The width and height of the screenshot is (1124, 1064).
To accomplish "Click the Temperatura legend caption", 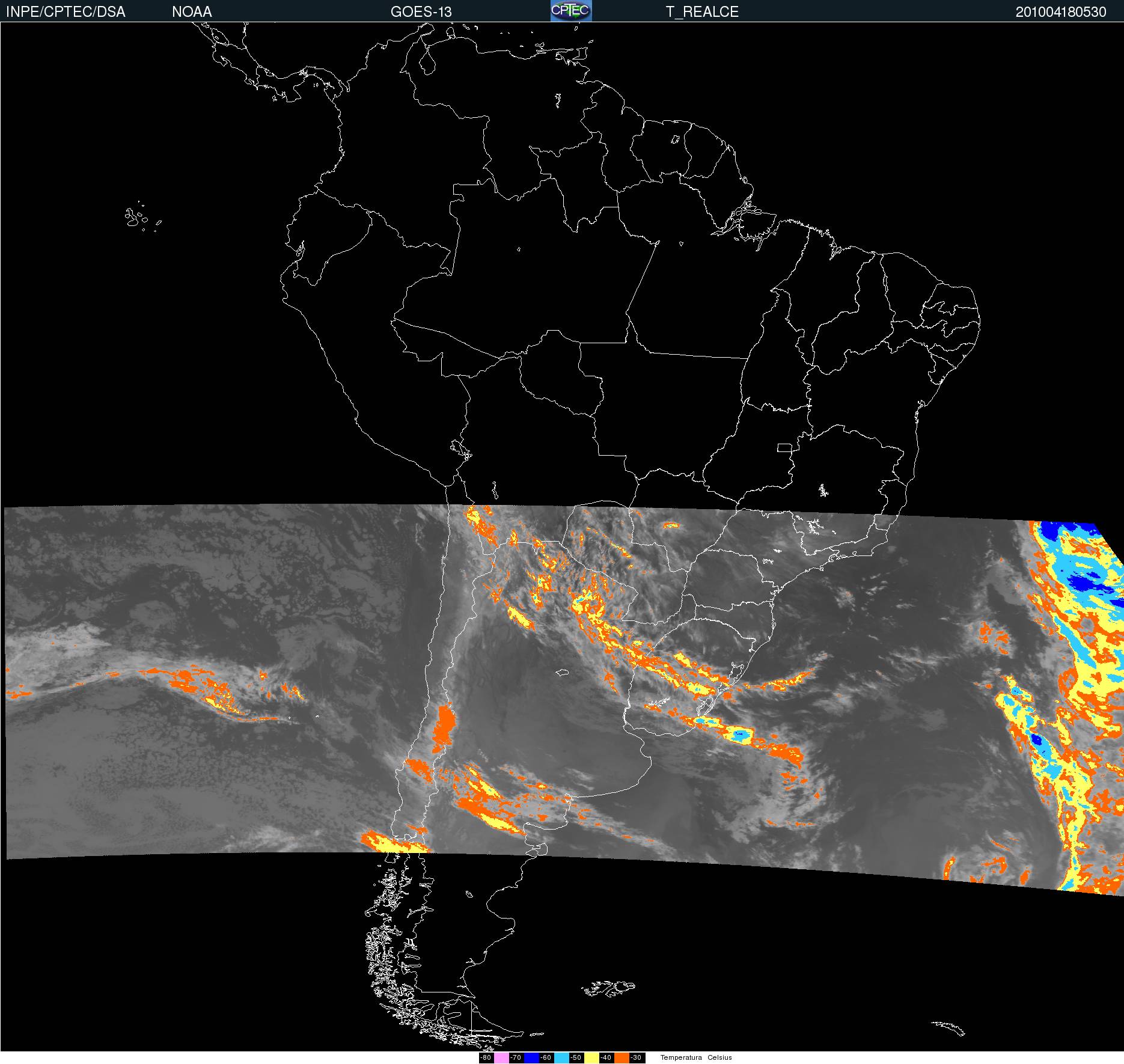I will pos(681,1058).
